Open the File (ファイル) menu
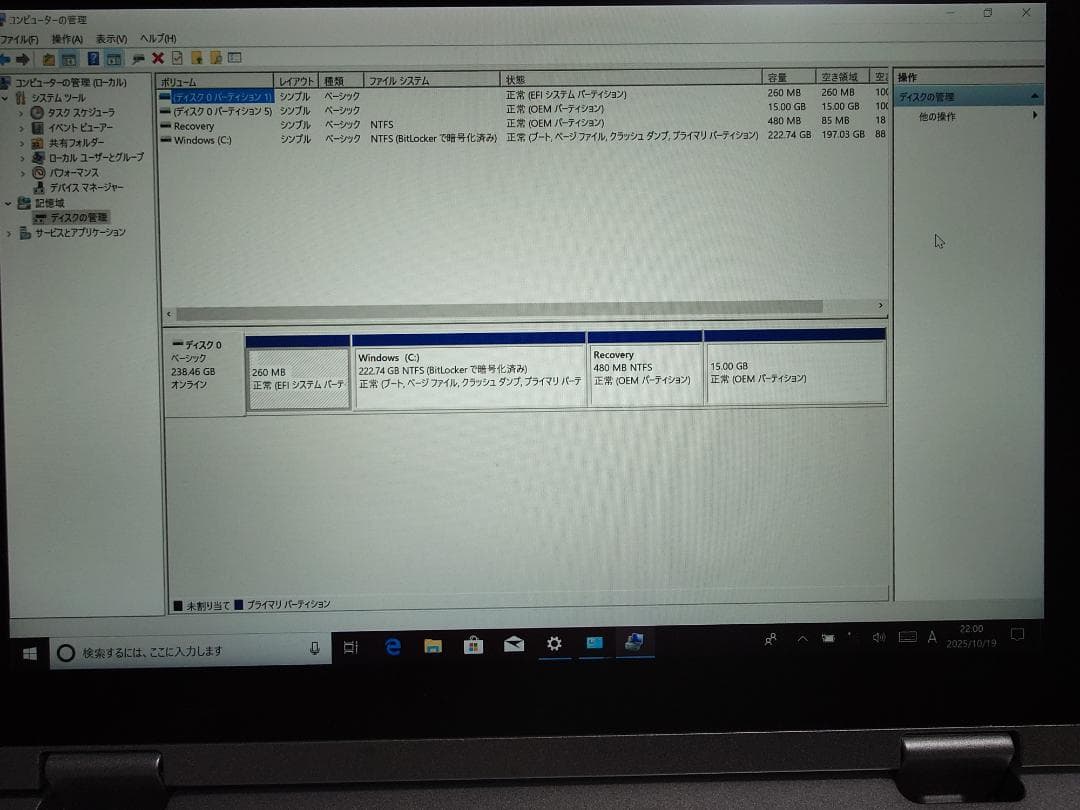This screenshot has height=810, width=1080. tap(19, 39)
